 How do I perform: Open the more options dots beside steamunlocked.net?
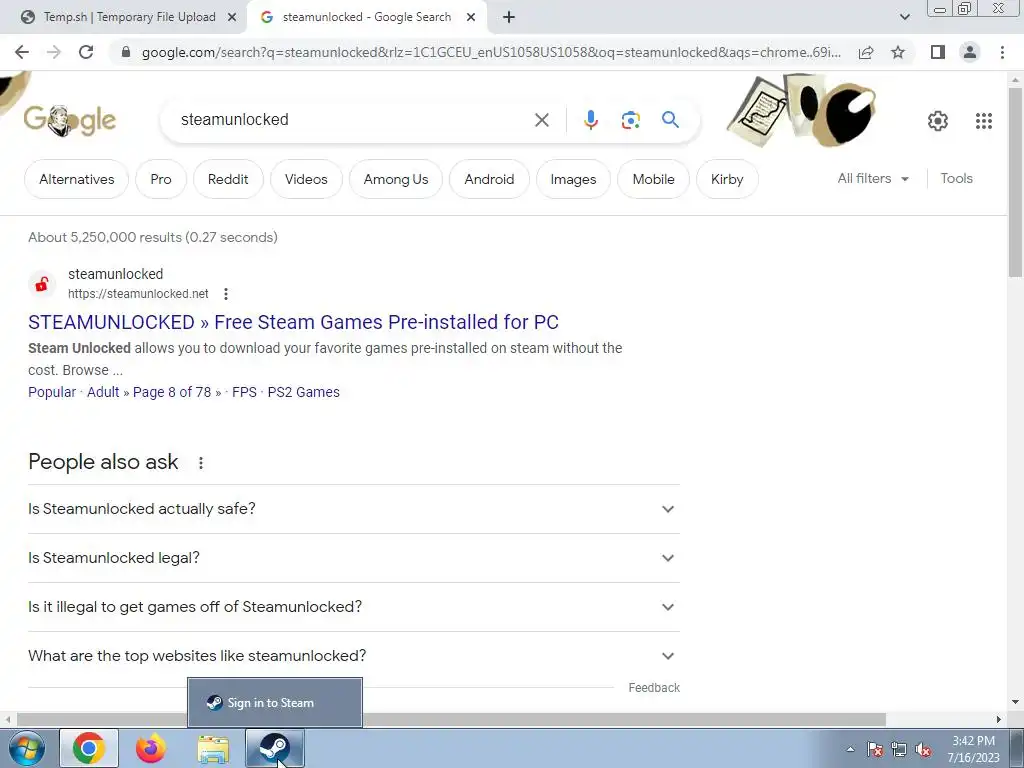[226, 294]
